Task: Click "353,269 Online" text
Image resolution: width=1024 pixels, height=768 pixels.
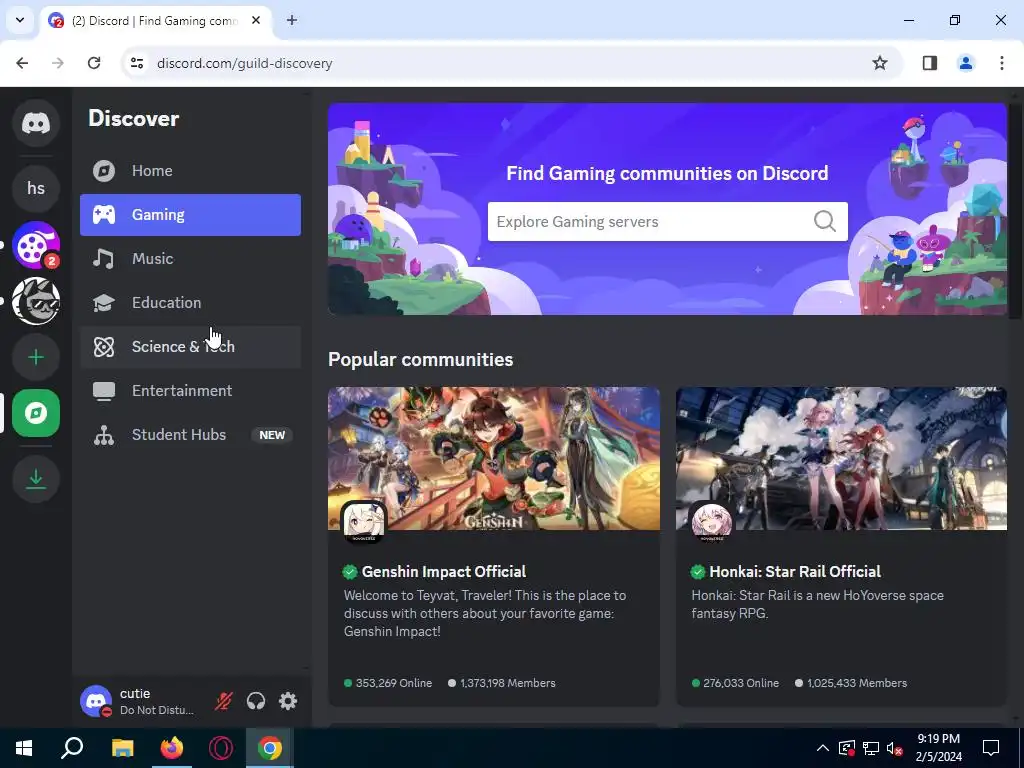Action: tap(394, 683)
